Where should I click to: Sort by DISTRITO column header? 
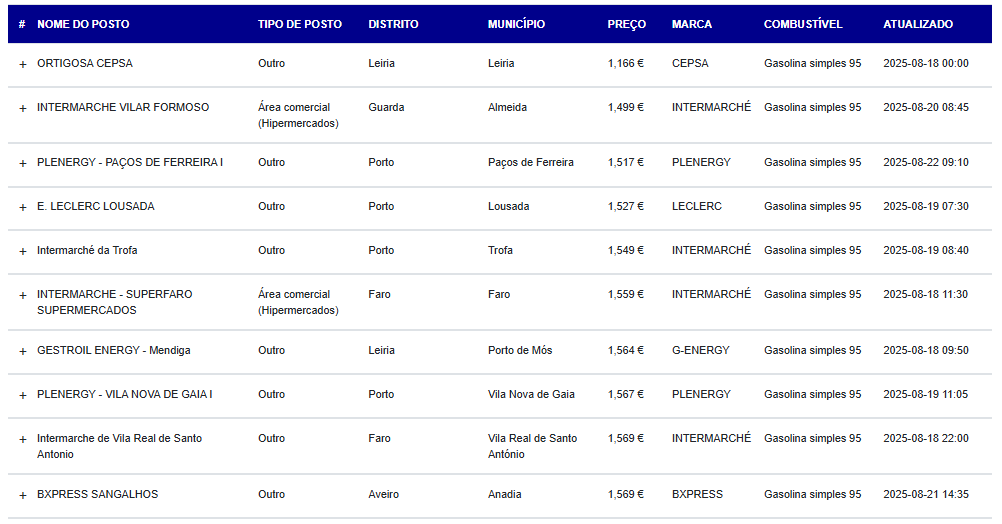tap(393, 24)
